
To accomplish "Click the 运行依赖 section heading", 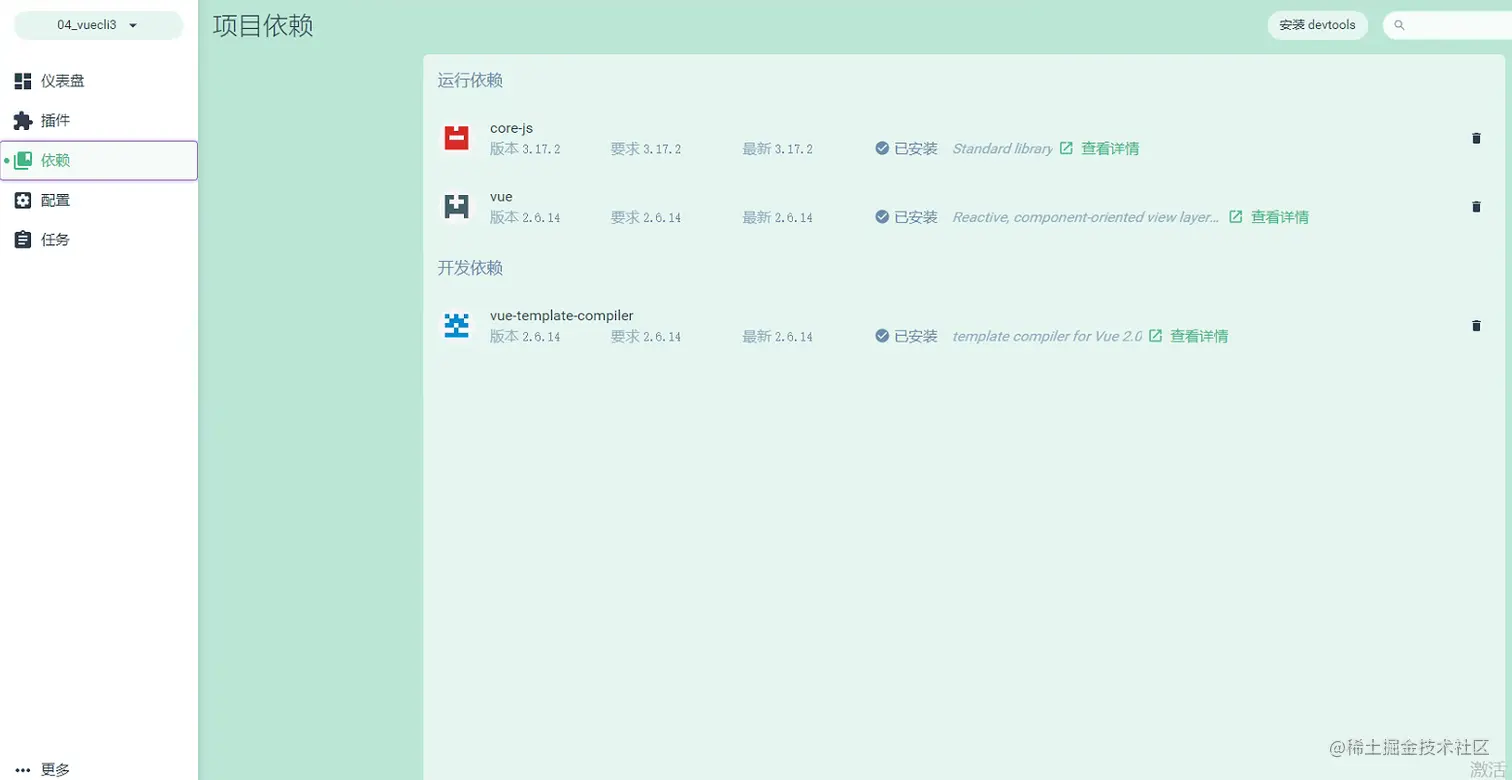I will 470,81.
